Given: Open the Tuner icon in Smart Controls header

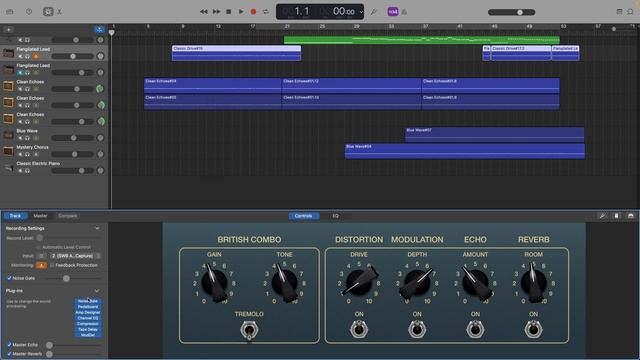Looking at the screenshot, I should coord(602,216).
